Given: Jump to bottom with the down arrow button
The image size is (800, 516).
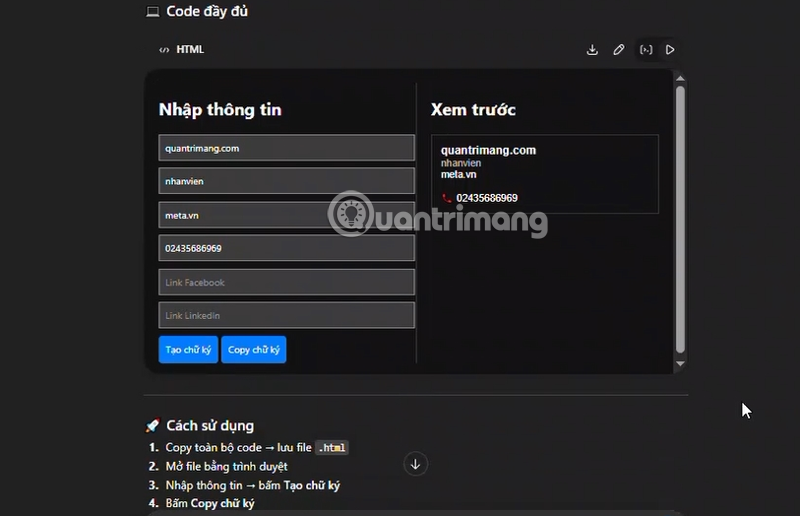Looking at the screenshot, I should (415, 464).
